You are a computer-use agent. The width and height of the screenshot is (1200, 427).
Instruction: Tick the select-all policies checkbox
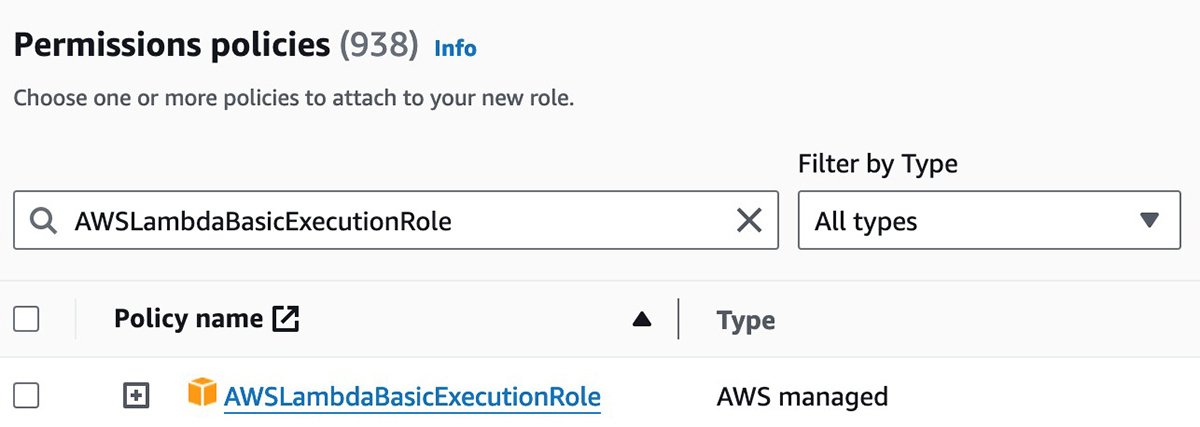point(26,320)
